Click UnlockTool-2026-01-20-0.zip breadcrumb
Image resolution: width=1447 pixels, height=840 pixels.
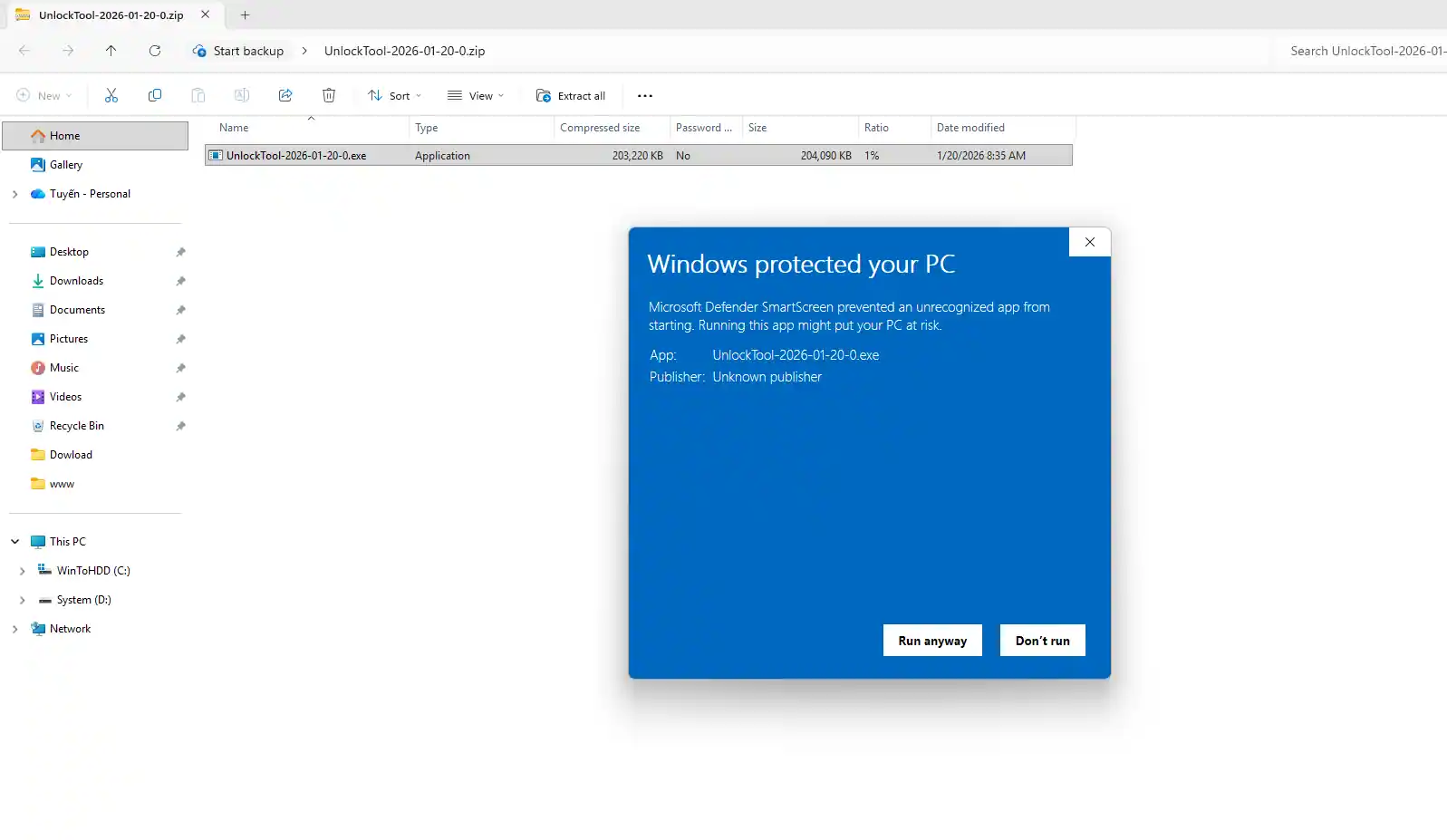[x=404, y=51]
